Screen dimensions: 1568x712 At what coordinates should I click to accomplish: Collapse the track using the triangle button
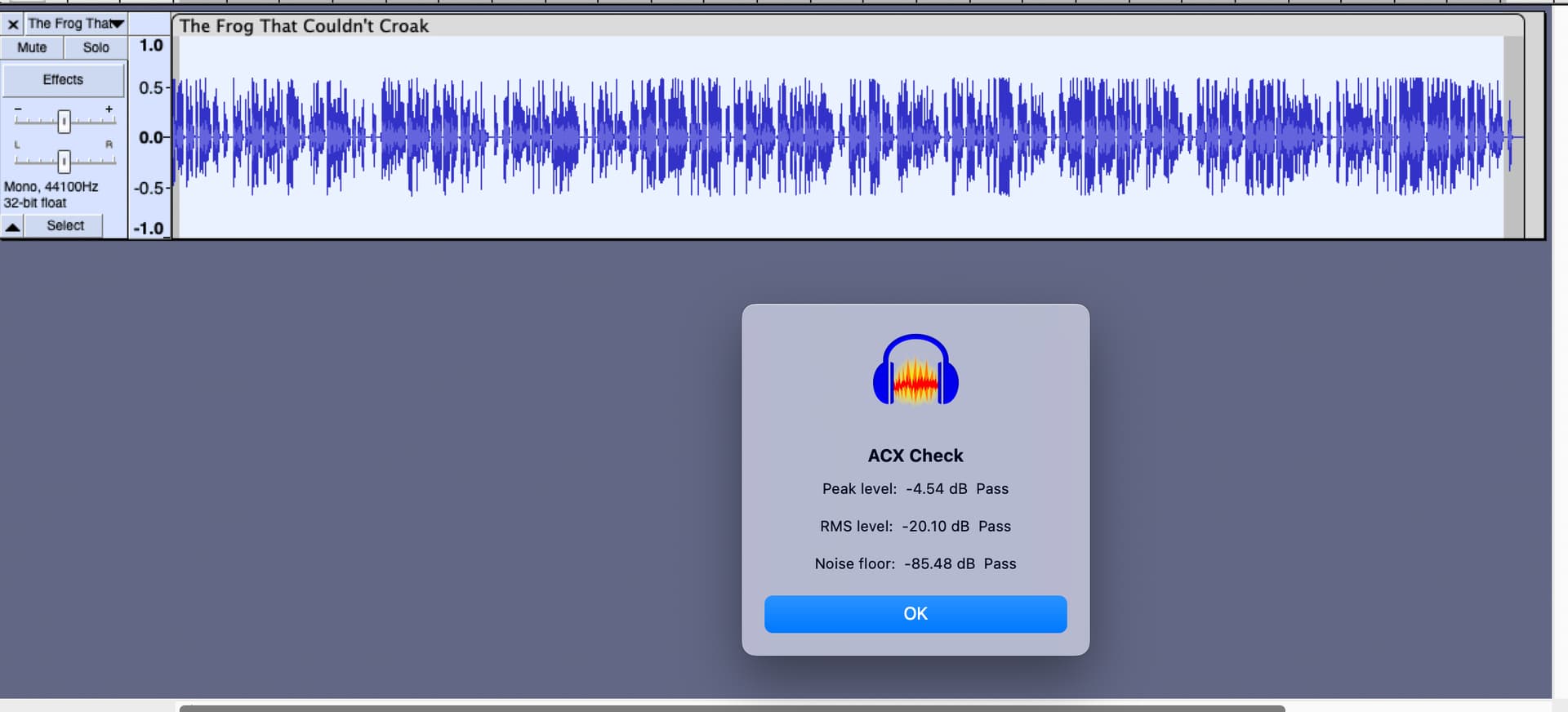point(13,226)
